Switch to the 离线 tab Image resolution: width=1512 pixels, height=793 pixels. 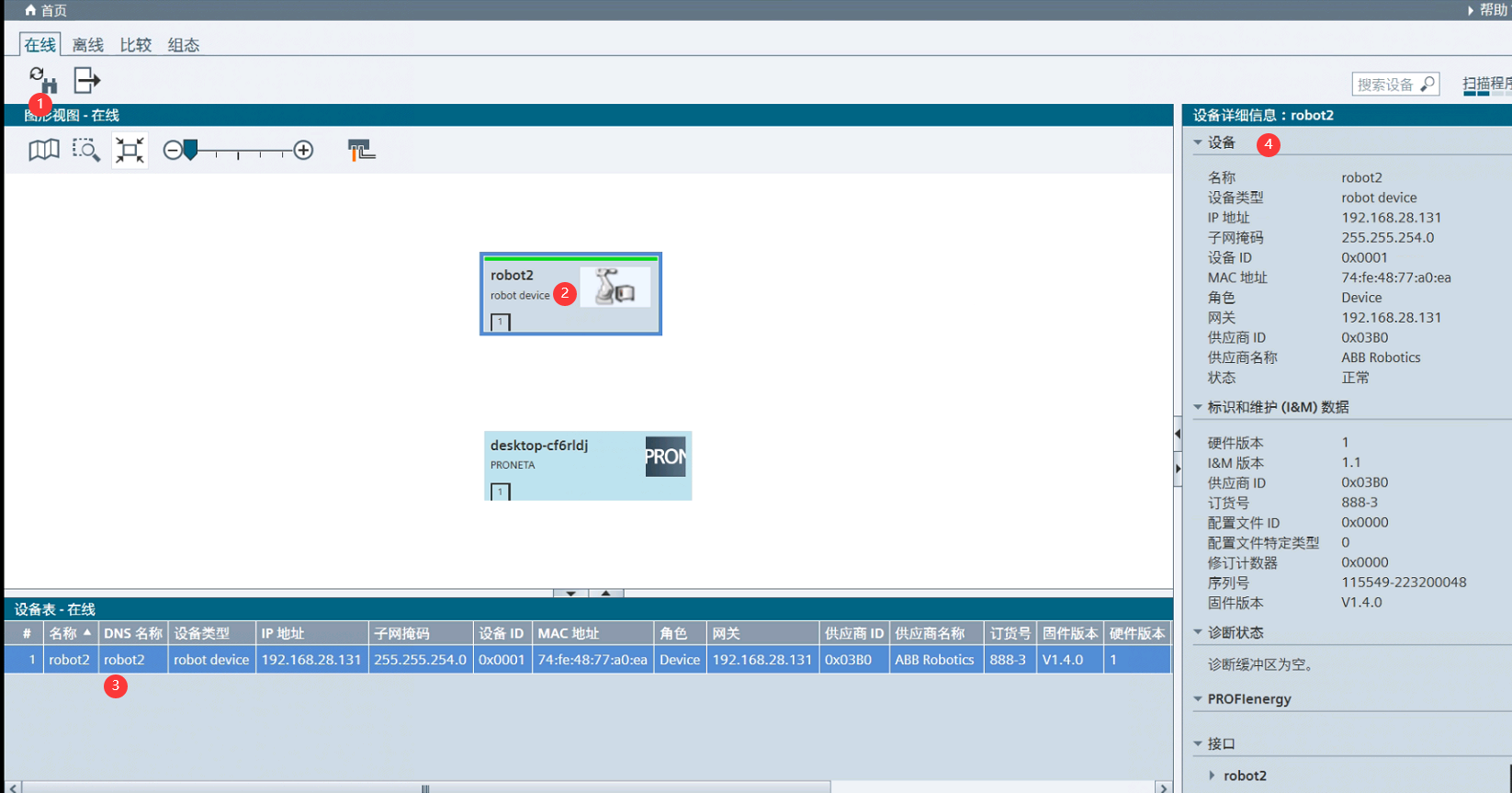[88, 45]
